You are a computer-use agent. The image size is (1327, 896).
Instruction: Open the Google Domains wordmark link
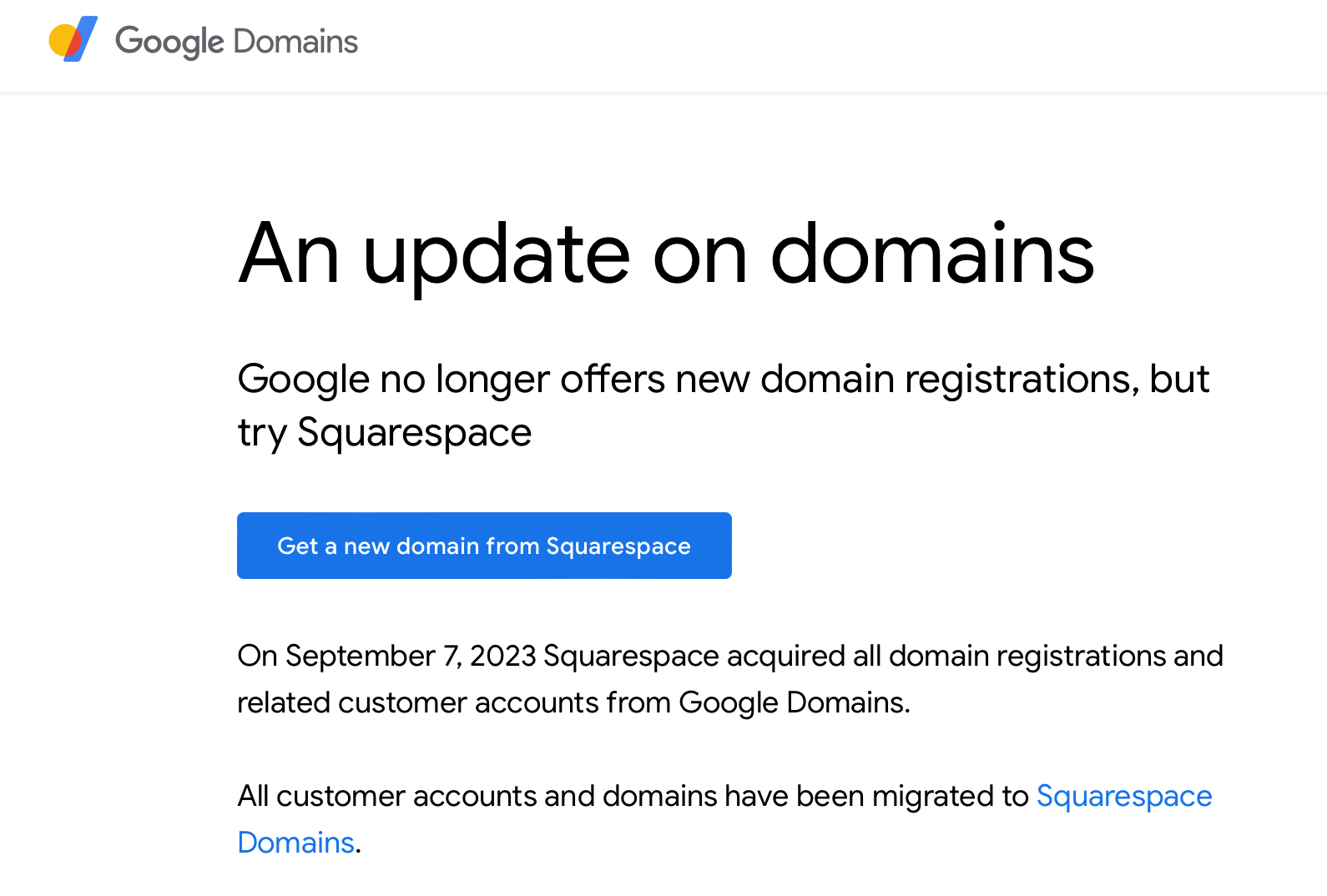236,42
